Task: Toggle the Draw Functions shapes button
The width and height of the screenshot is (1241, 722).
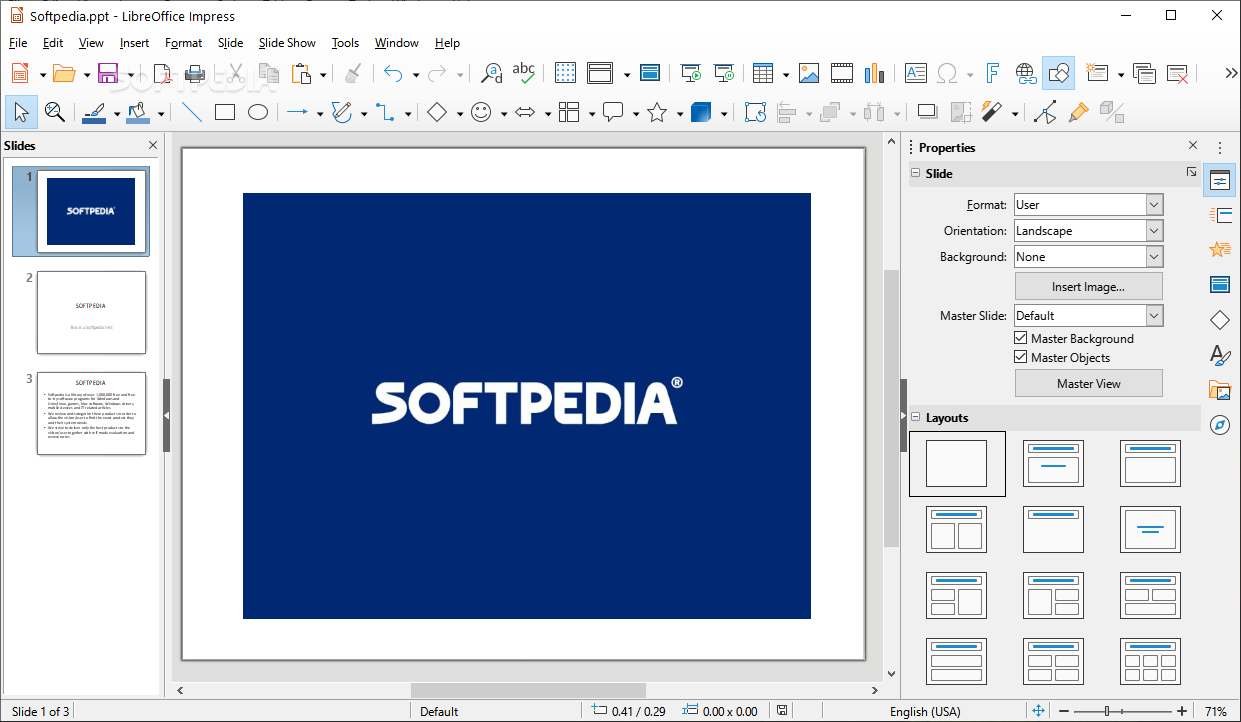Action: [x=1058, y=73]
